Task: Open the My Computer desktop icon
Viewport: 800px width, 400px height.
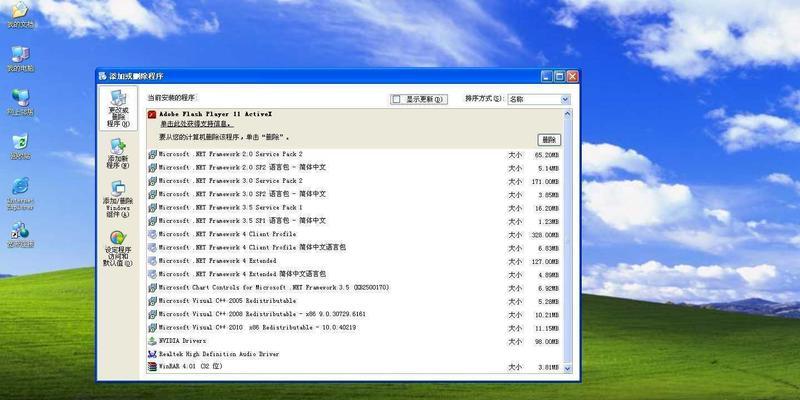Action: pyautogui.click(x=20, y=59)
